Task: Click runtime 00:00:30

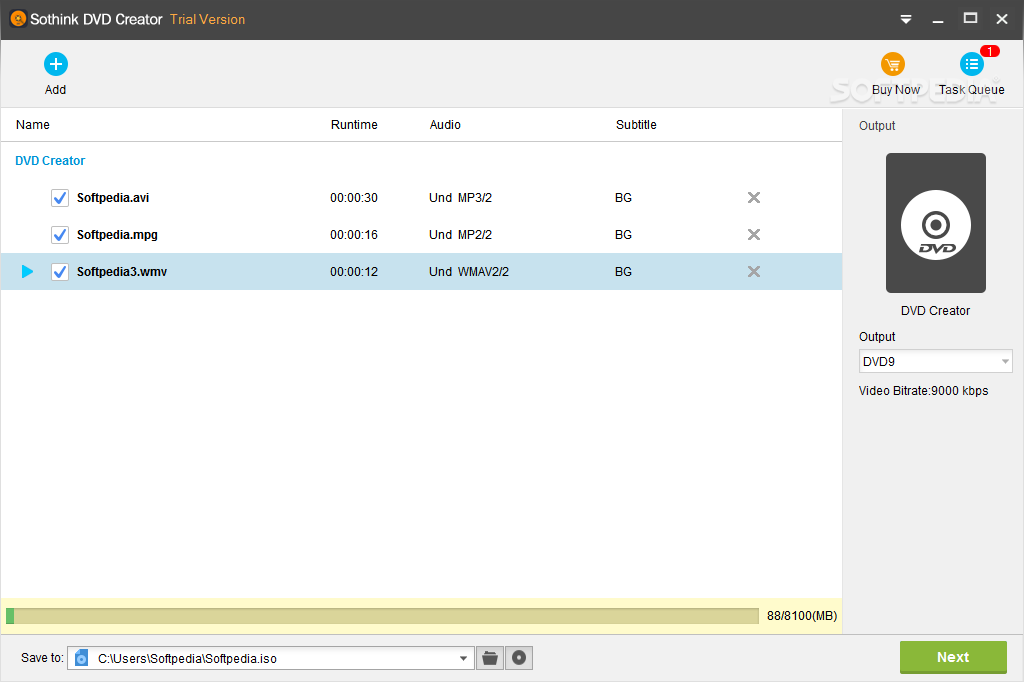Action: point(354,198)
